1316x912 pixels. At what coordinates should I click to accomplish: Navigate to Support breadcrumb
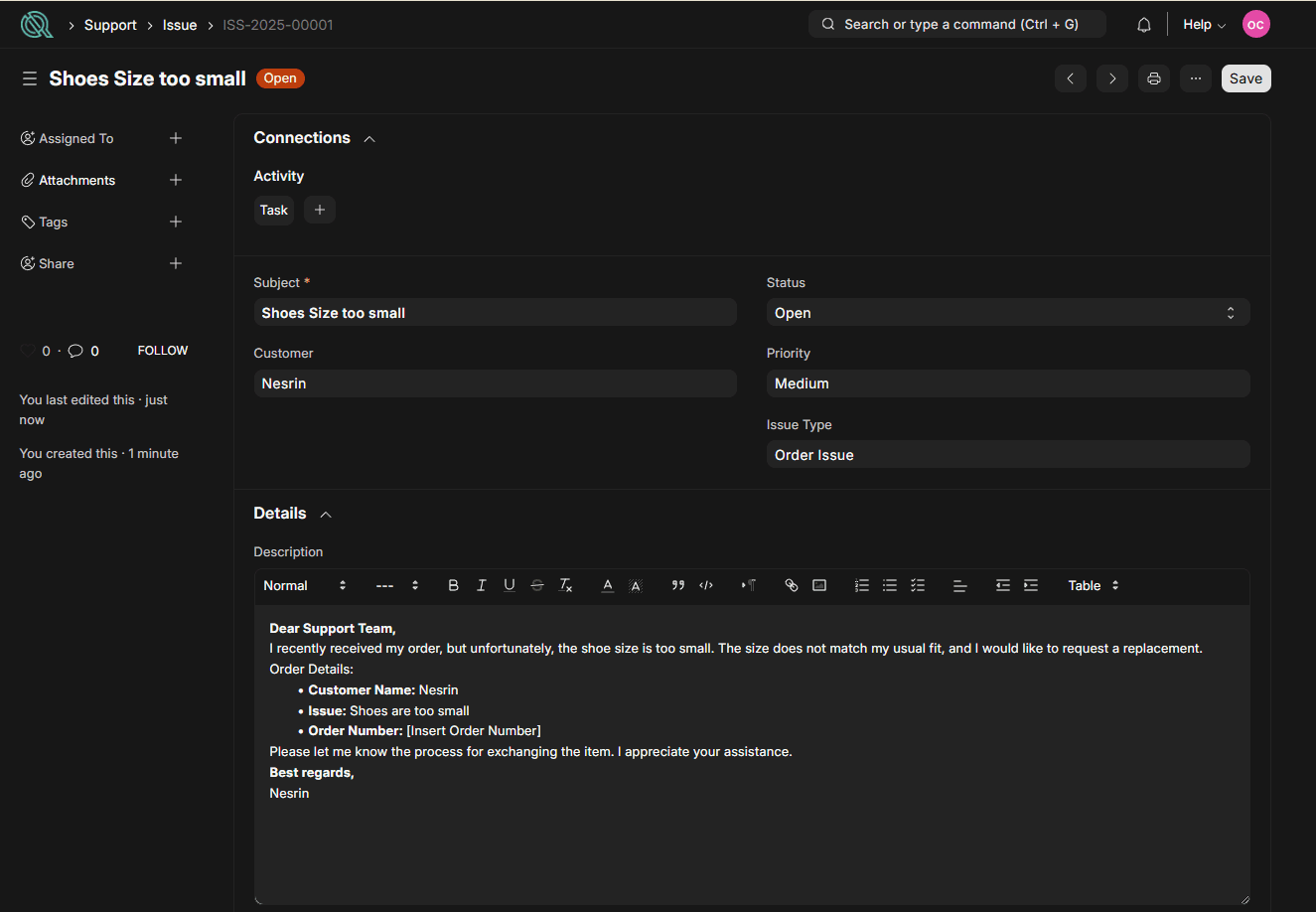[x=110, y=25]
